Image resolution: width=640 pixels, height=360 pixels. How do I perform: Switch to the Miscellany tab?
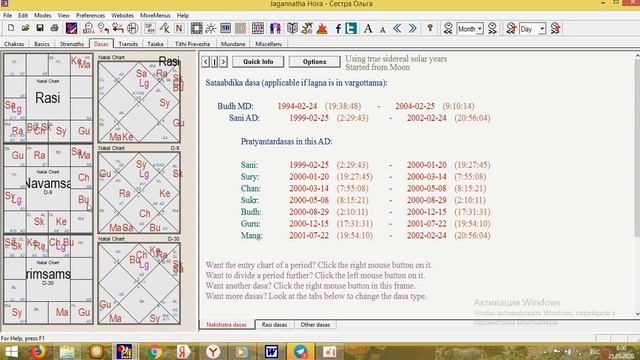(x=269, y=44)
